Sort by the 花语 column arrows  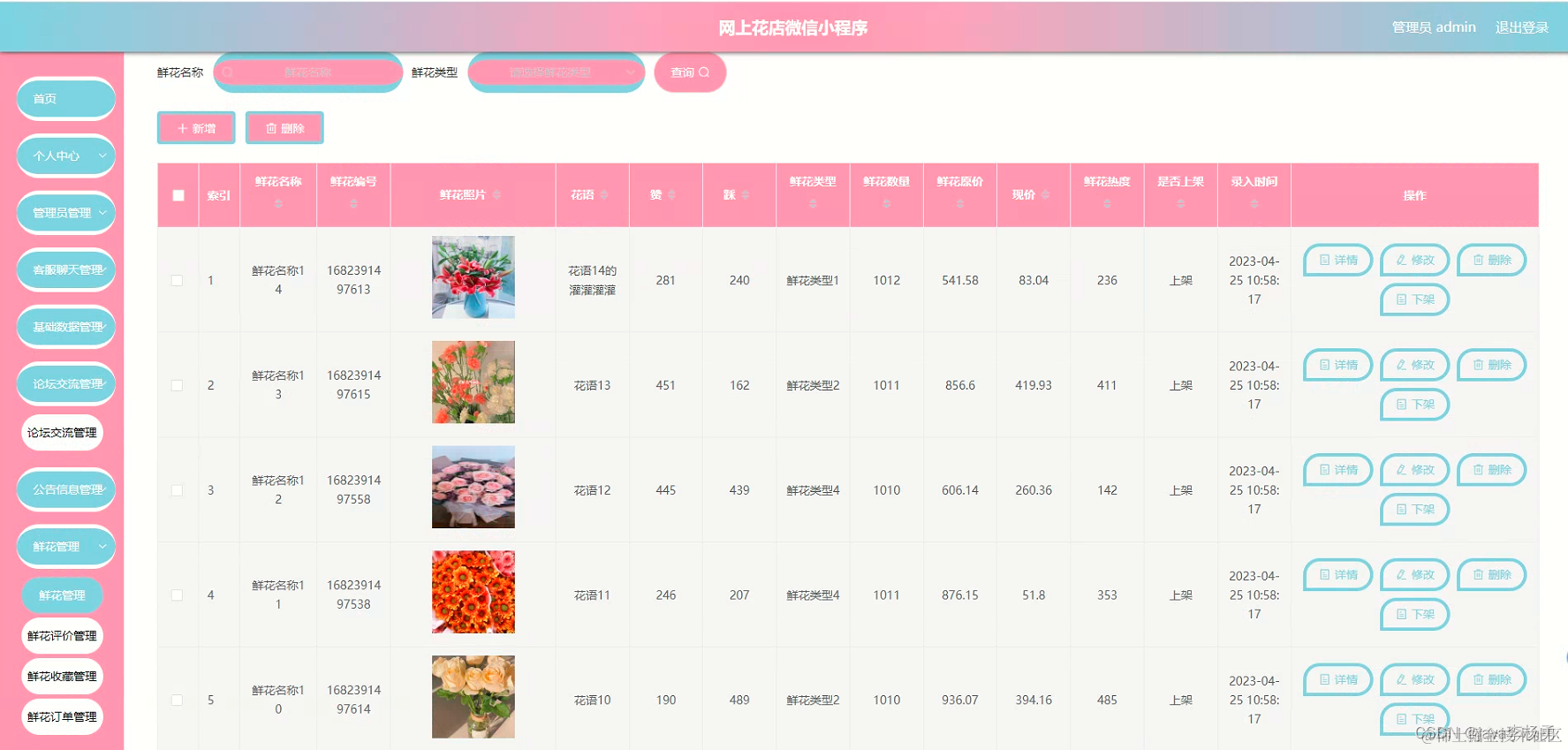(x=604, y=195)
